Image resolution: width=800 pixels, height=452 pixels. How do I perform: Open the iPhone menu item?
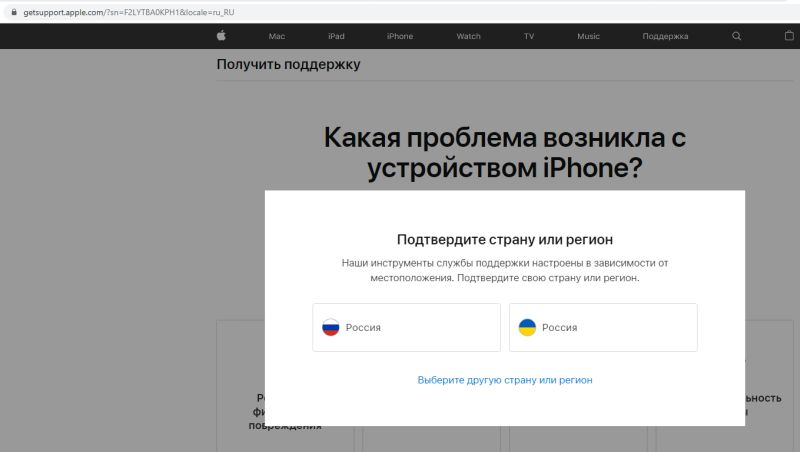(400, 36)
